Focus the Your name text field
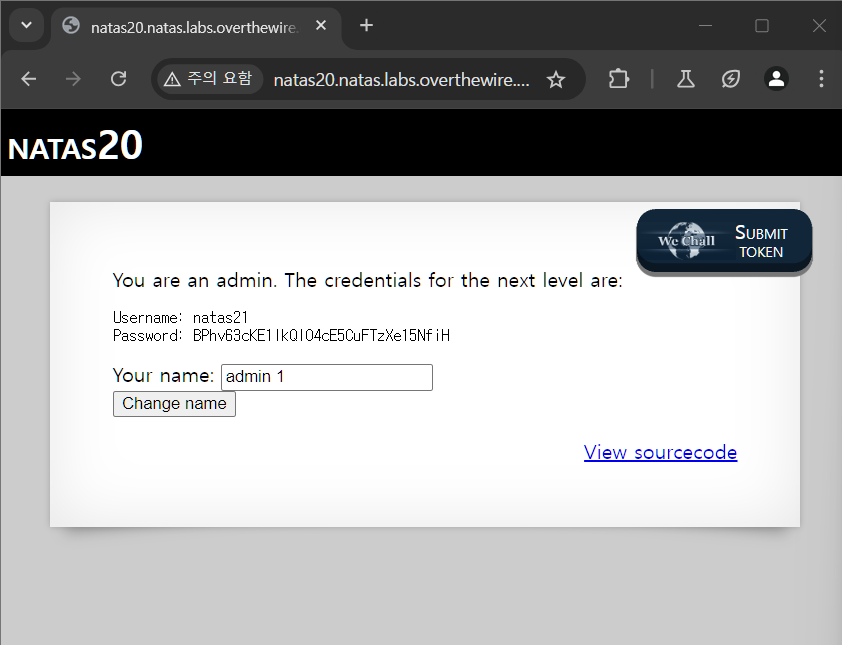Screen dimensions: 842x645 click(x=326, y=377)
